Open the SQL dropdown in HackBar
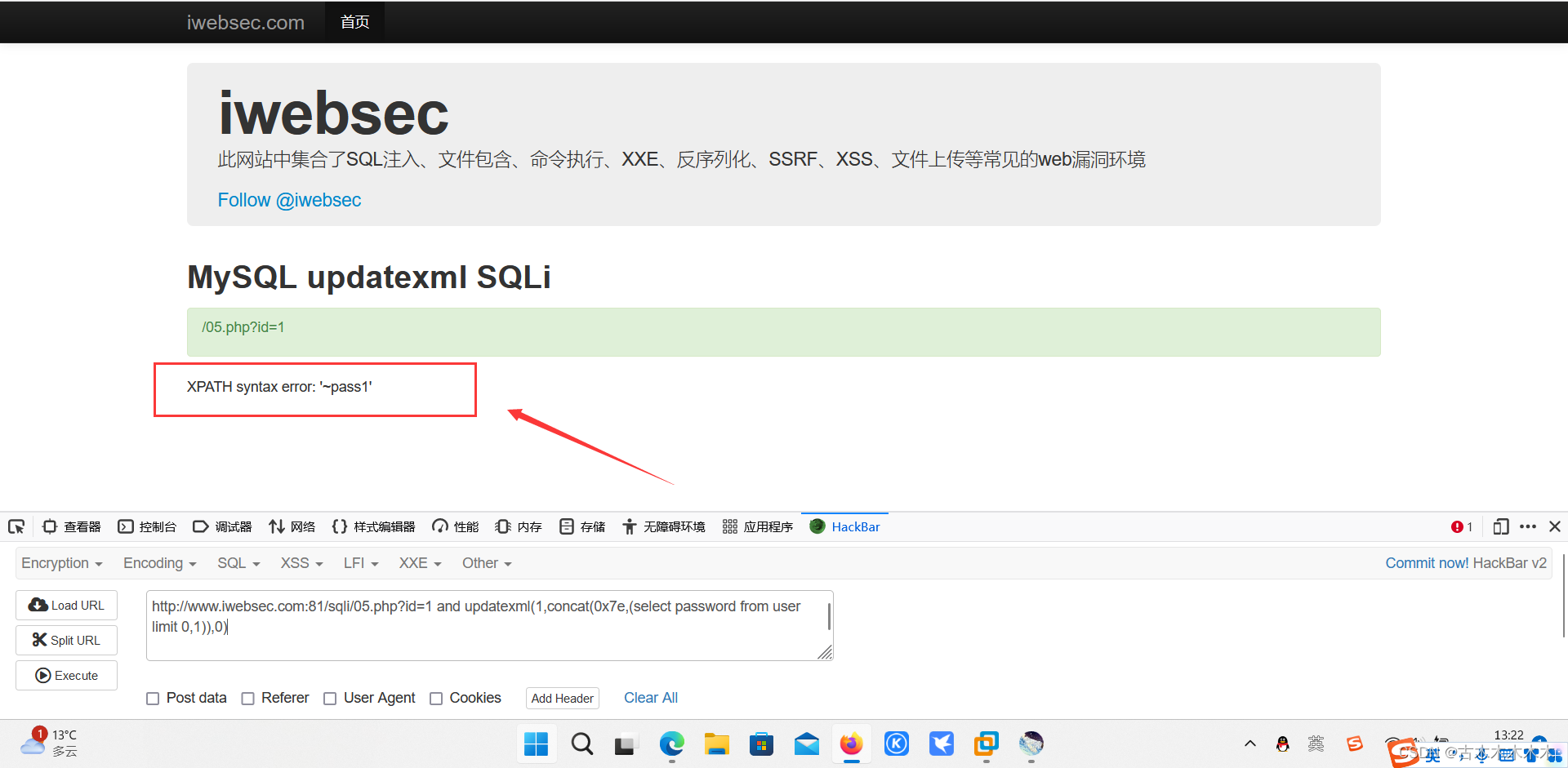1568x768 pixels. (238, 563)
